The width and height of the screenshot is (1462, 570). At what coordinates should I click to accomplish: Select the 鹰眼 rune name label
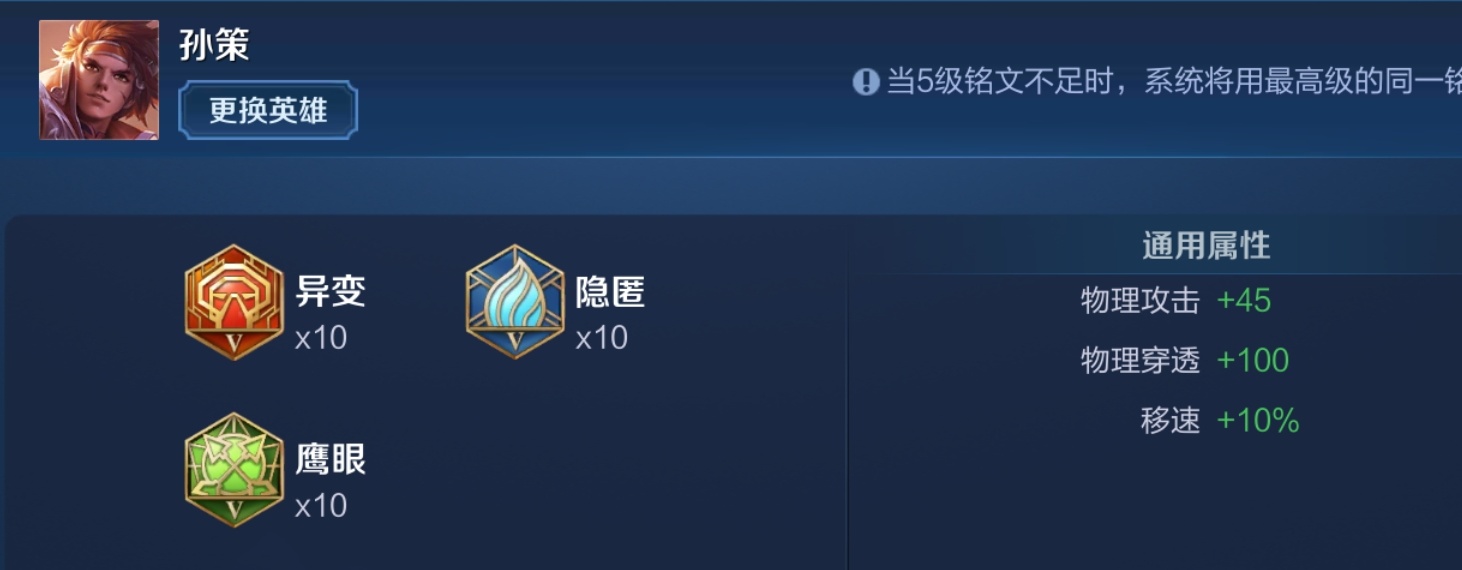tap(331, 460)
